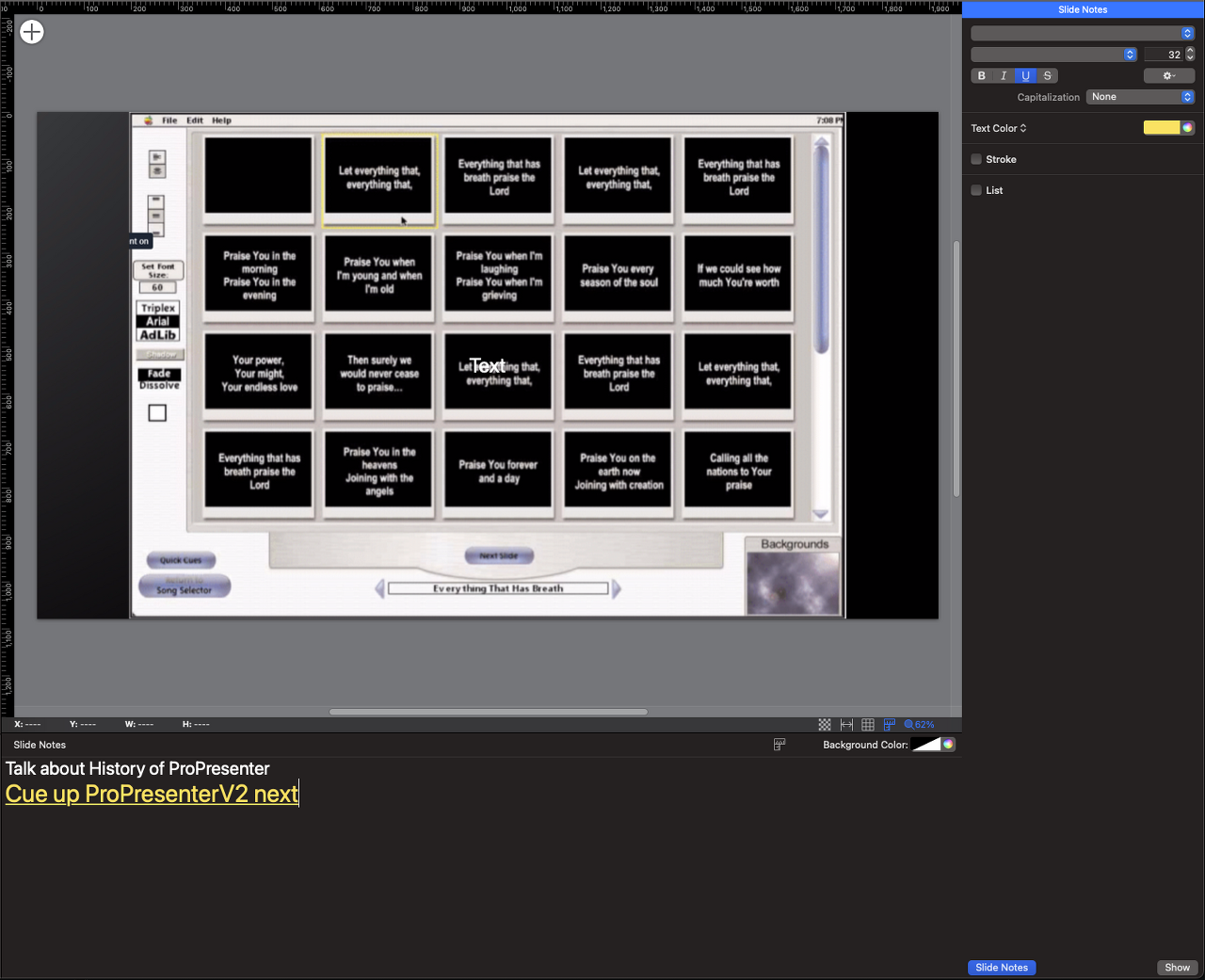The height and width of the screenshot is (980, 1205).
Task: Enable the Stroke checkbox
Action: point(976,160)
